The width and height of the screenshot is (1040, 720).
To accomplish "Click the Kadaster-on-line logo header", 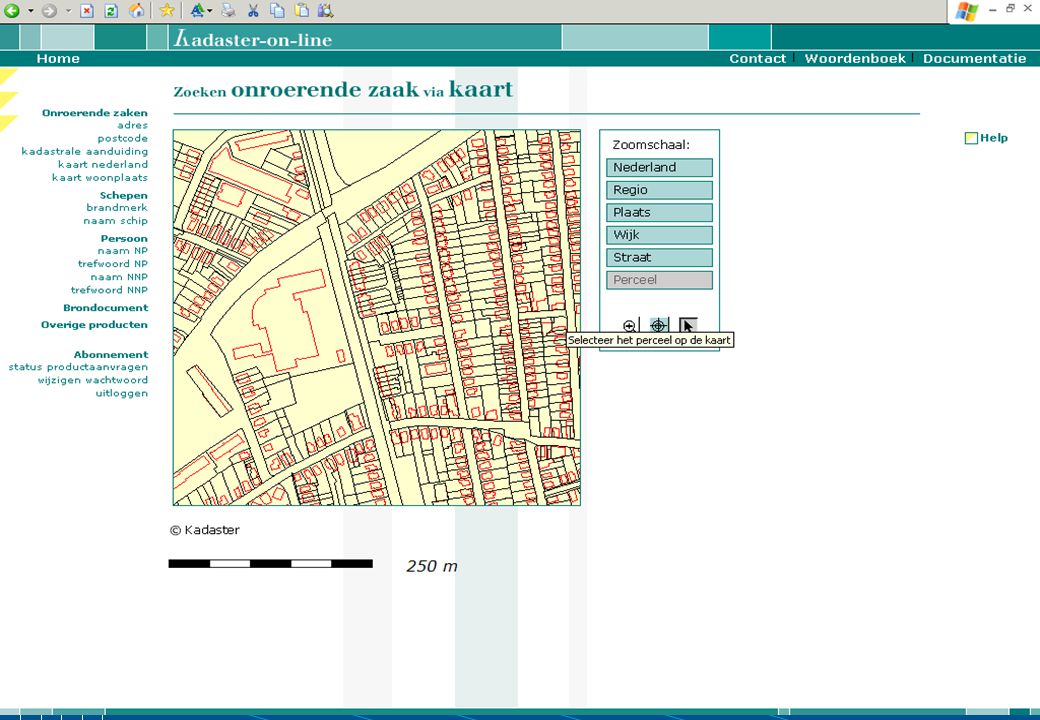I will coord(253,38).
